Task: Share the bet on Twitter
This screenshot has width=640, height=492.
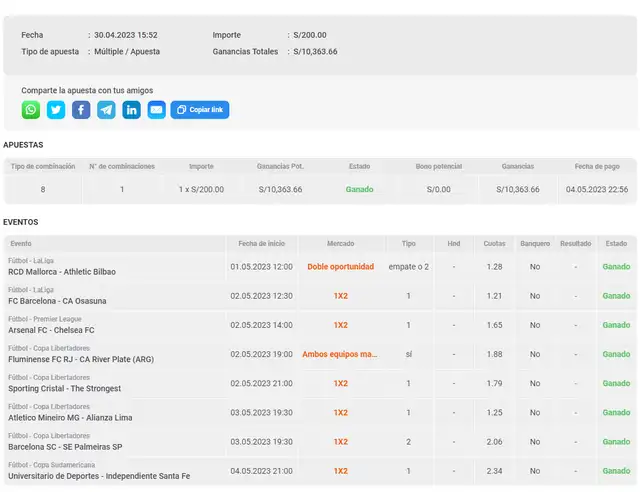Action: tap(56, 110)
